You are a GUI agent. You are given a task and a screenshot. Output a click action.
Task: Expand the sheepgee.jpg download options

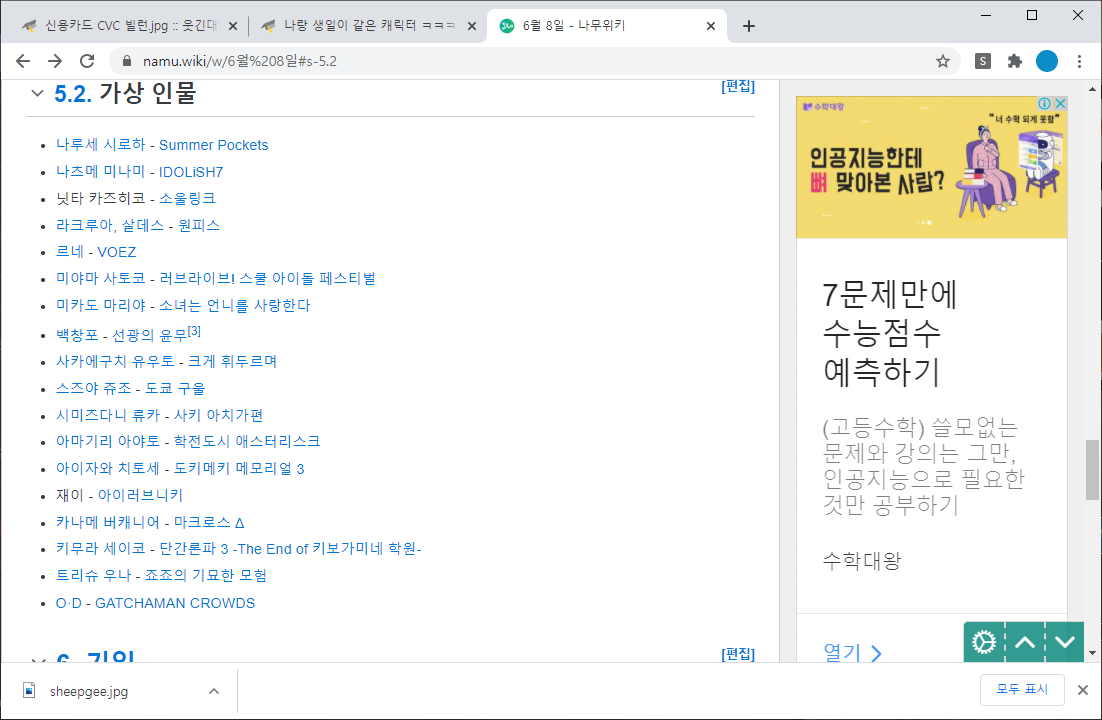click(214, 691)
